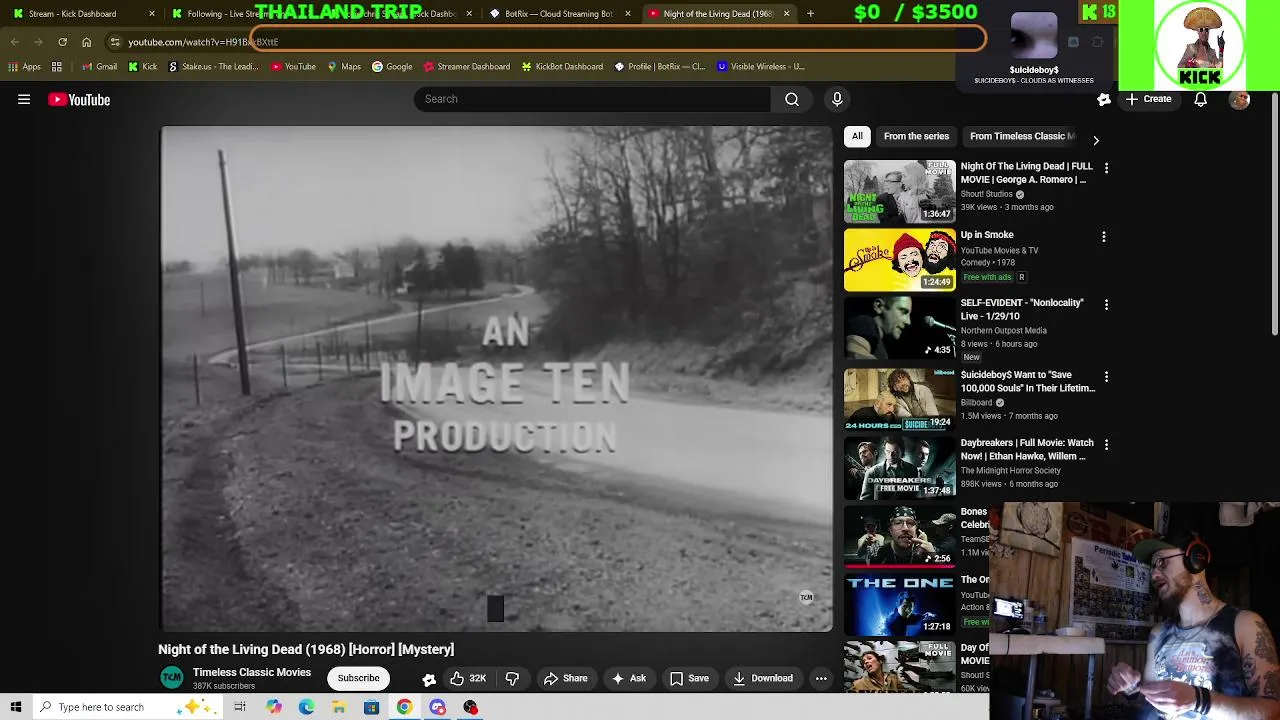1280x720 pixels.
Task: Close Stream - Kick Dashboard tab
Action: (152, 14)
